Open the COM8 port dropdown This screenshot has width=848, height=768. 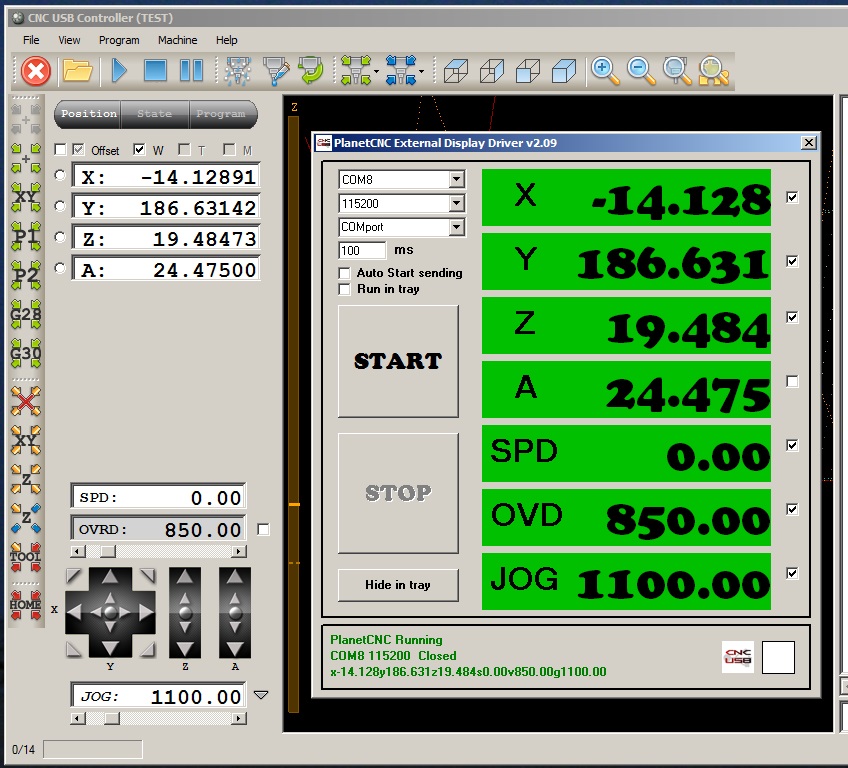click(456, 179)
